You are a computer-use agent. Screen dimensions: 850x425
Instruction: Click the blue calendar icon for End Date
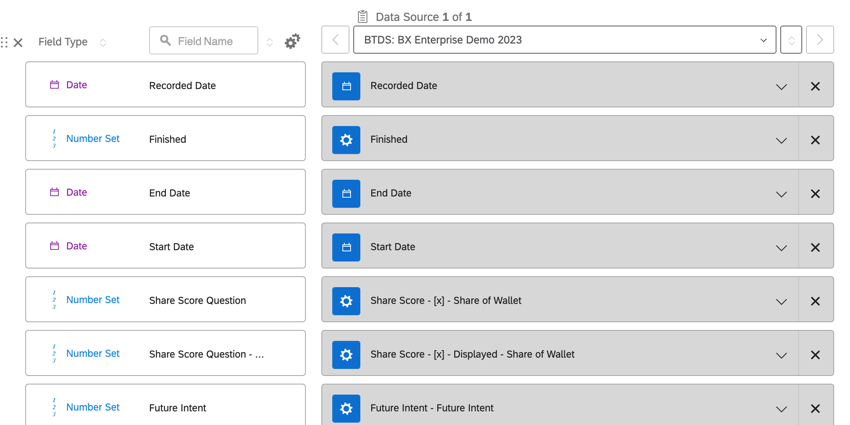point(346,193)
